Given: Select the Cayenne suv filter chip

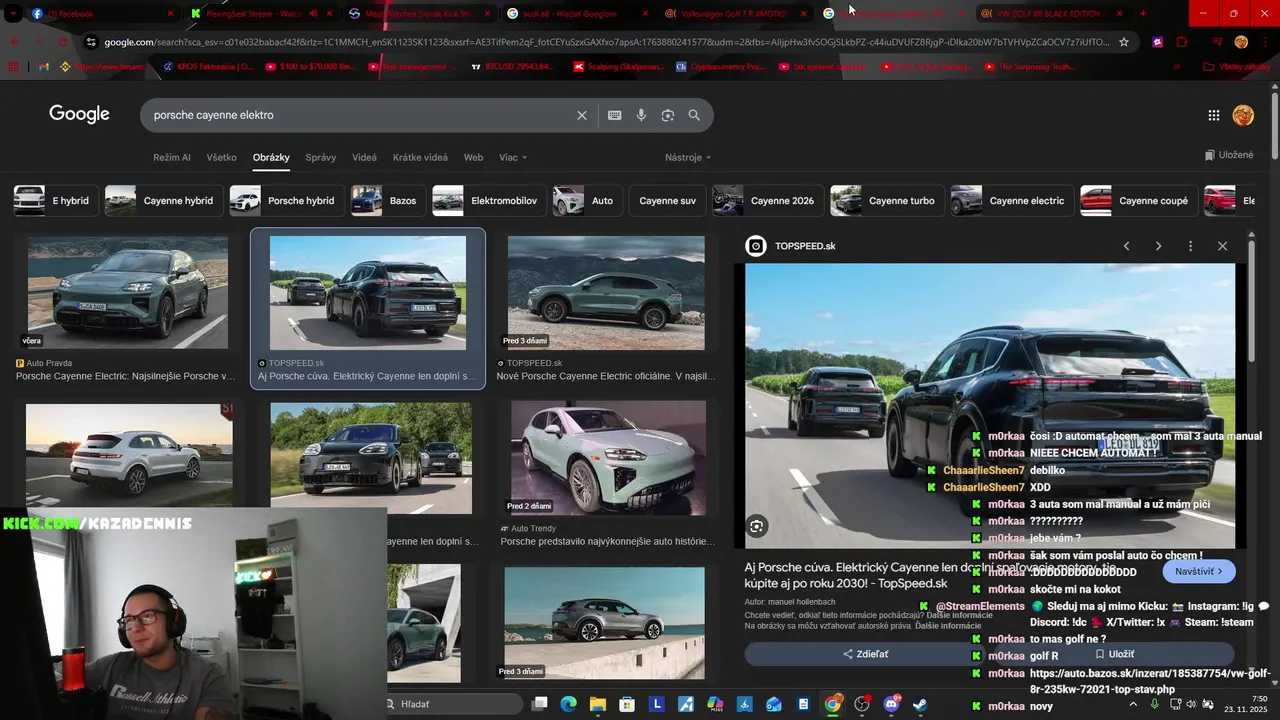Looking at the screenshot, I should pyautogui.click(x=667, y=200).
